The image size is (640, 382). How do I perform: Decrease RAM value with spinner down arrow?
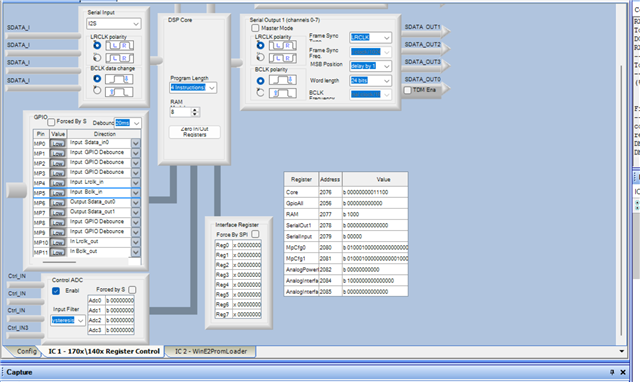(195, 114)
